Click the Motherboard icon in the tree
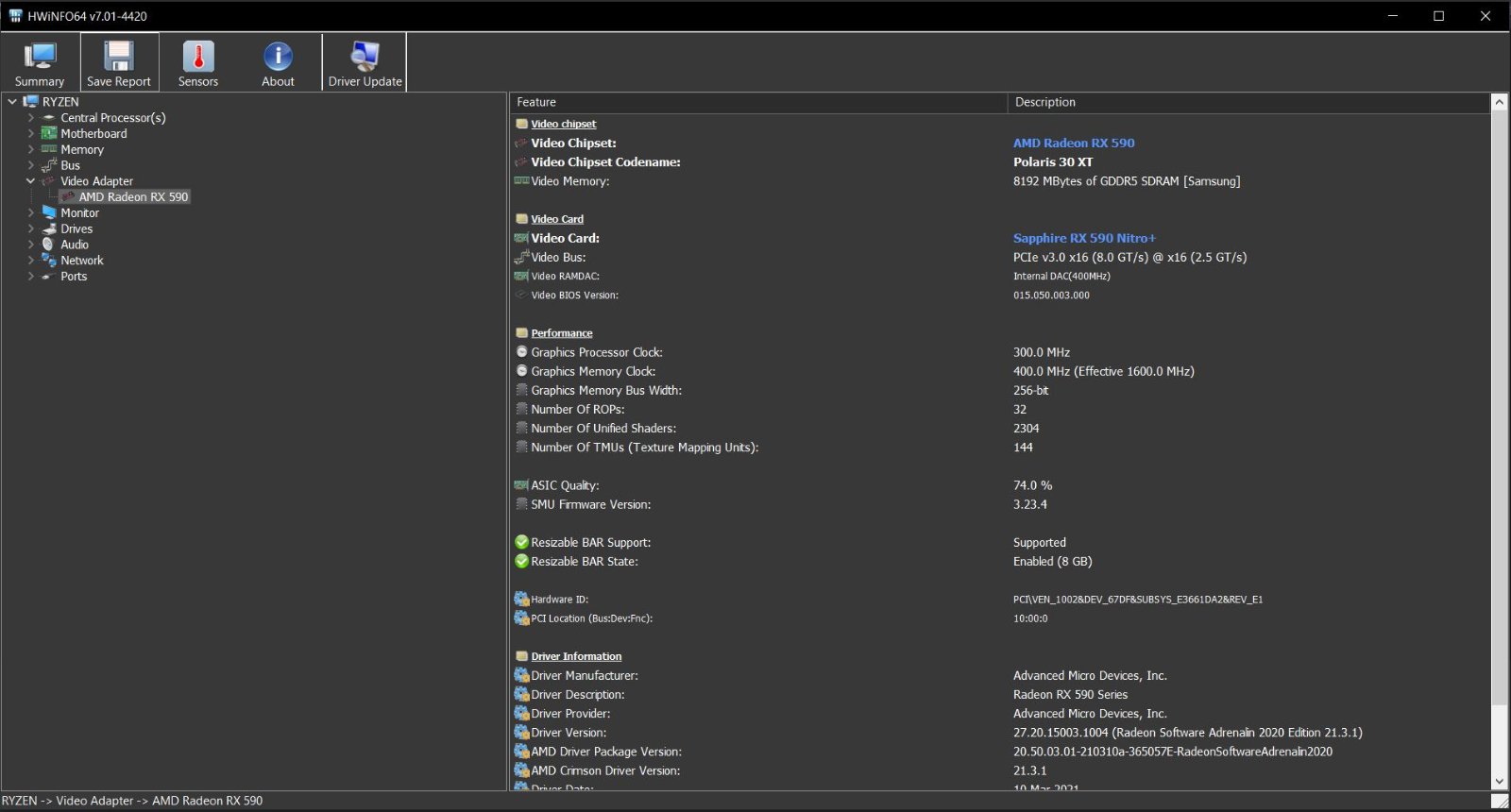 pyautogui.click(x=49, y=133)
